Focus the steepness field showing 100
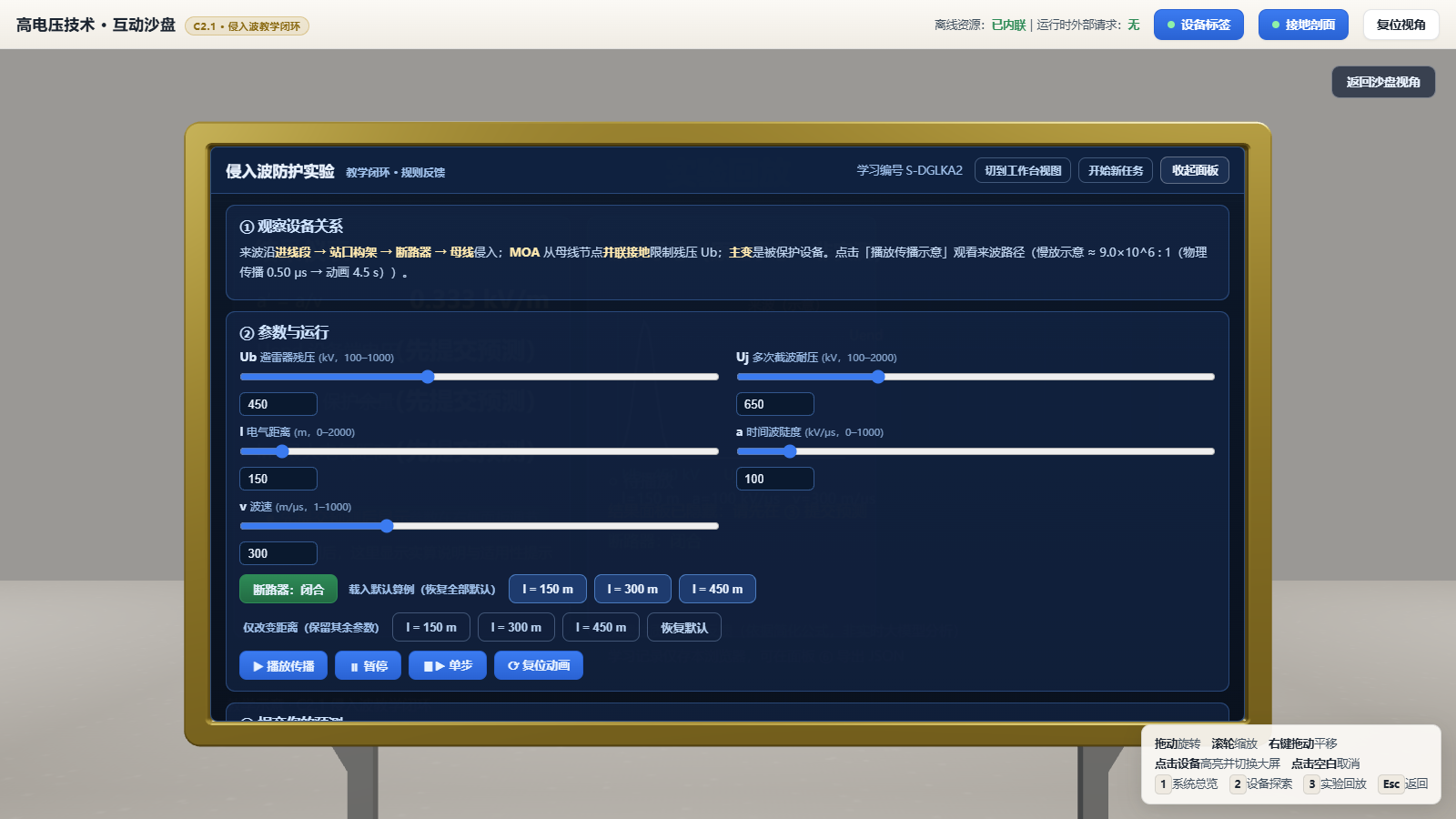This screenshot has height=819, width=1456. (x=775, y=479)
